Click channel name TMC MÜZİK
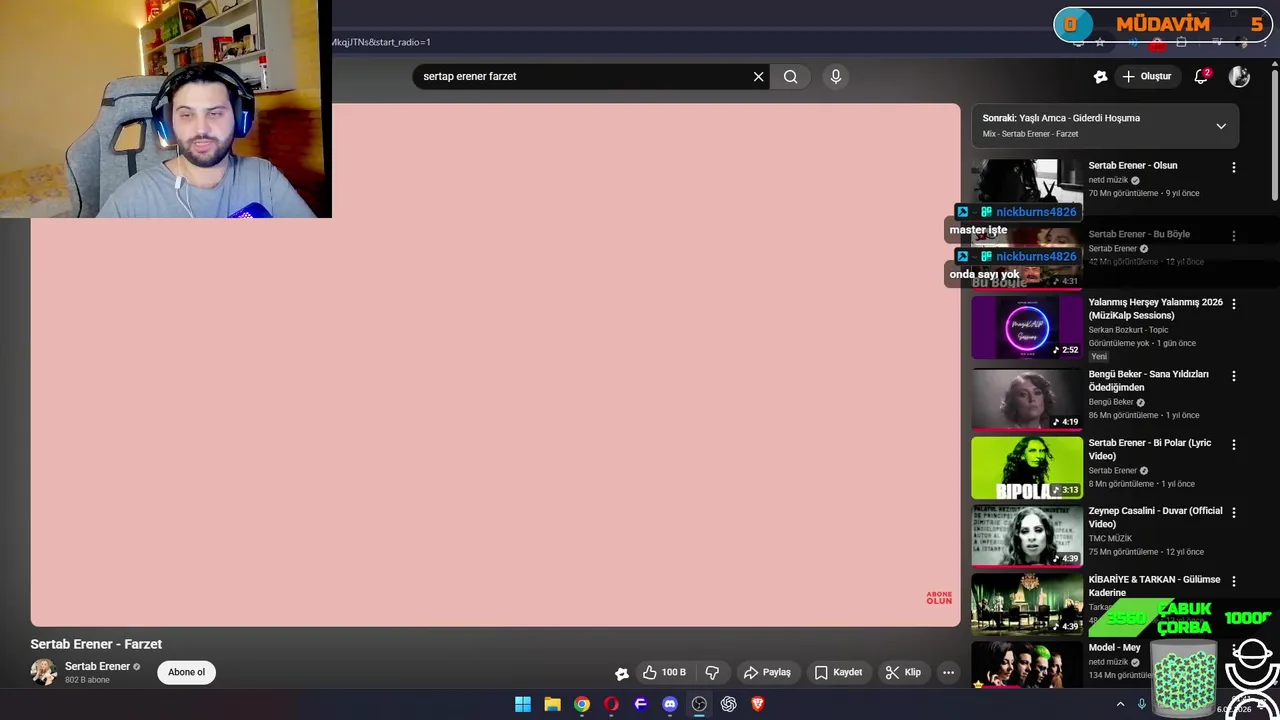The width and height of the screenshot is (1280, 720). (1110, 538)
